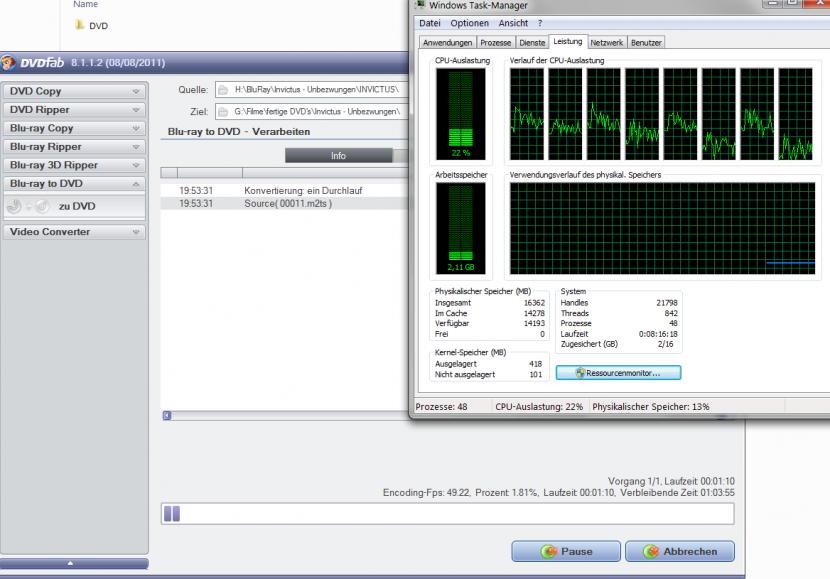Image resolution: width=830 pixels, height=579 pixels.
Task: Click the Name column header in Explorer
Action: pos(85,4)
